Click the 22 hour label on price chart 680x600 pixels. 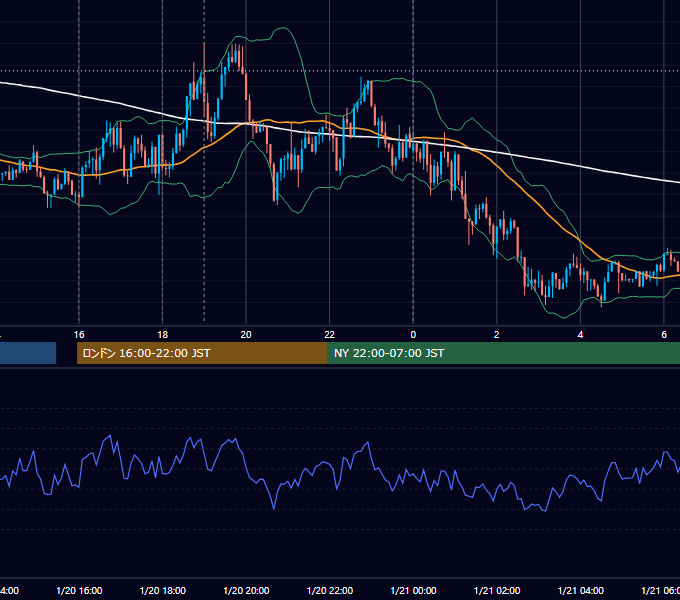coord(330,335)
